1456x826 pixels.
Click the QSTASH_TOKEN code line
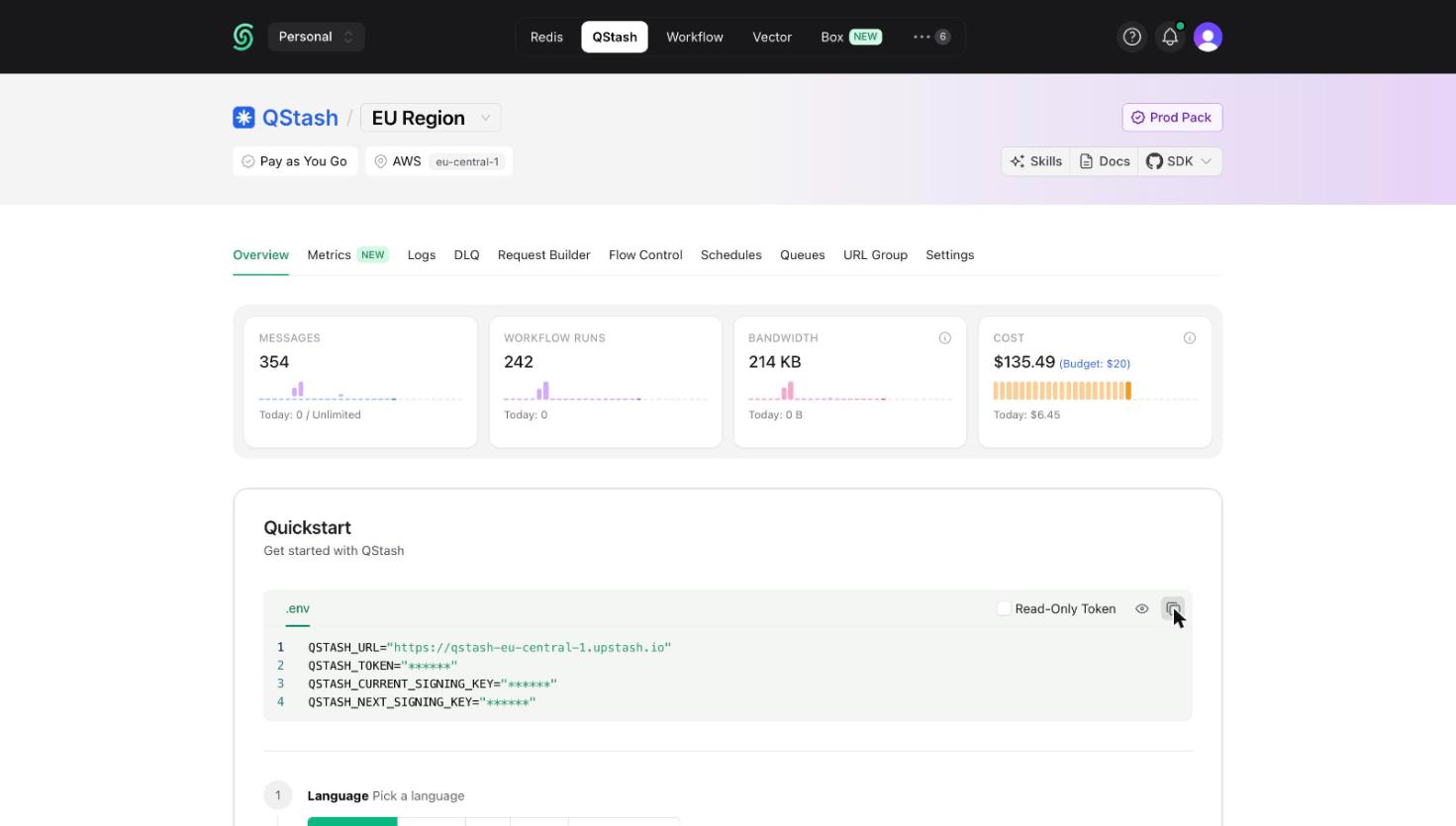(x=382, y=666)
